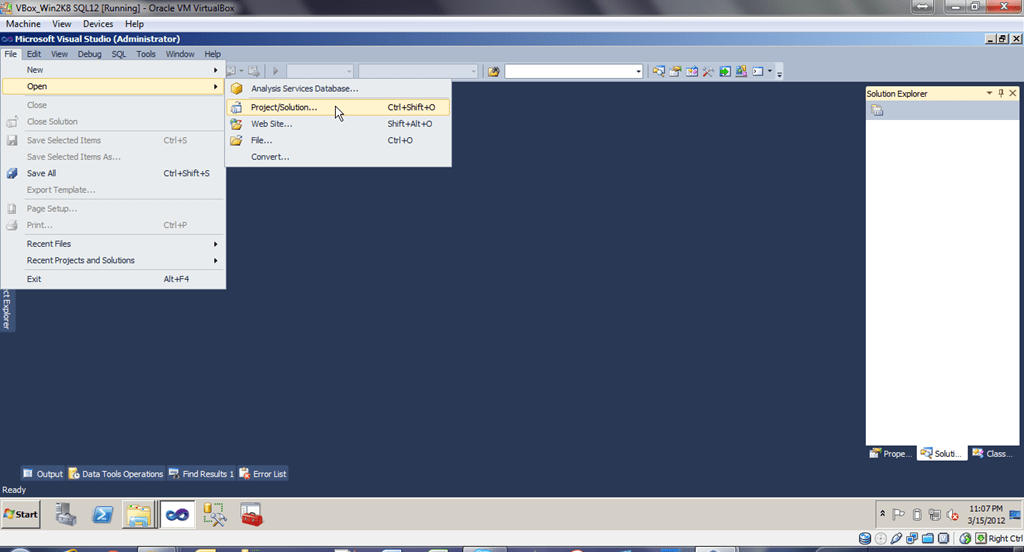The height and width of the screenshot is (552, 1024).
Task: Switch to the Class View tab
Action: tap(993, 453)
